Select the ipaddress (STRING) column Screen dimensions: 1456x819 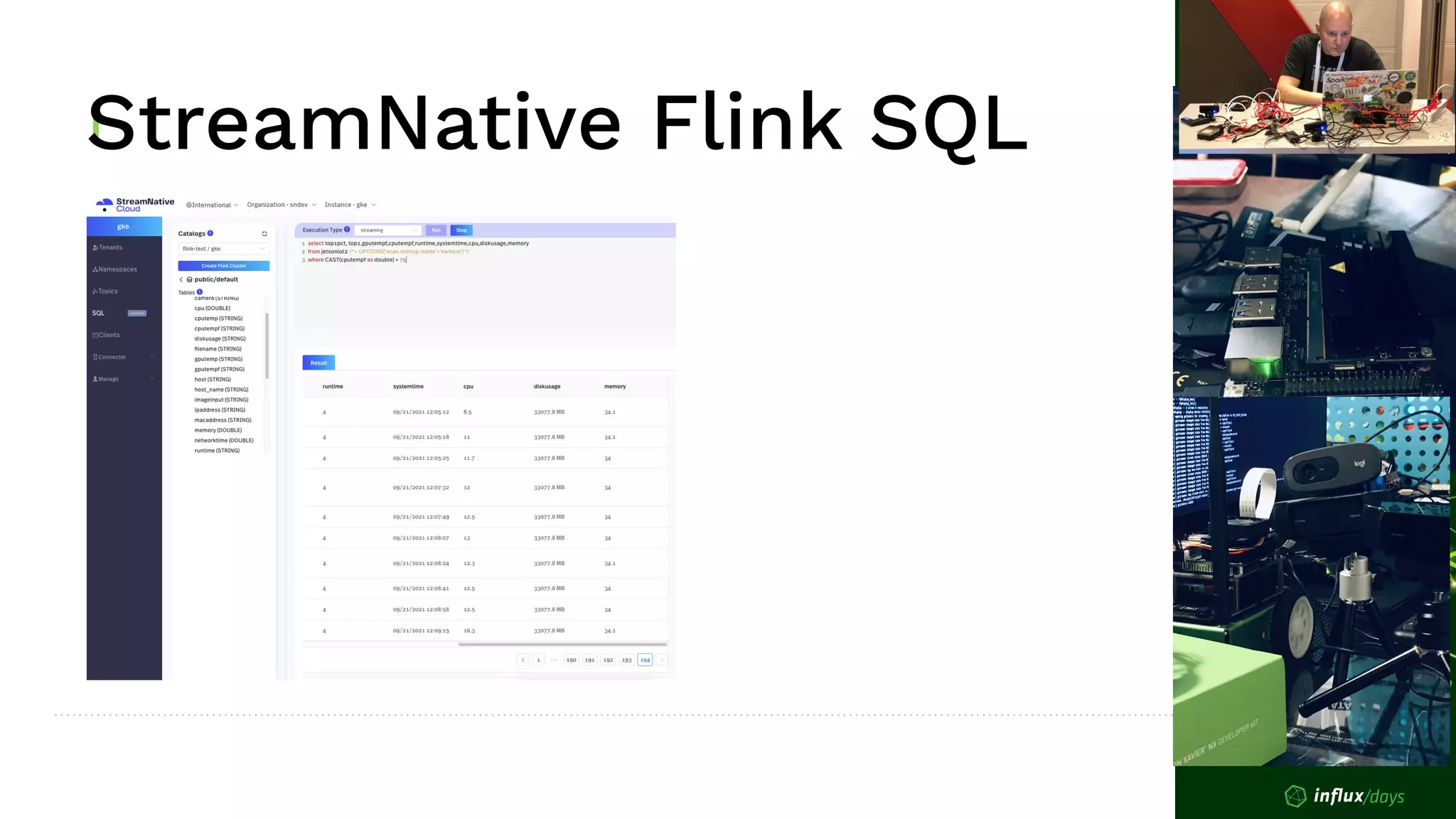tap(220, 410)
